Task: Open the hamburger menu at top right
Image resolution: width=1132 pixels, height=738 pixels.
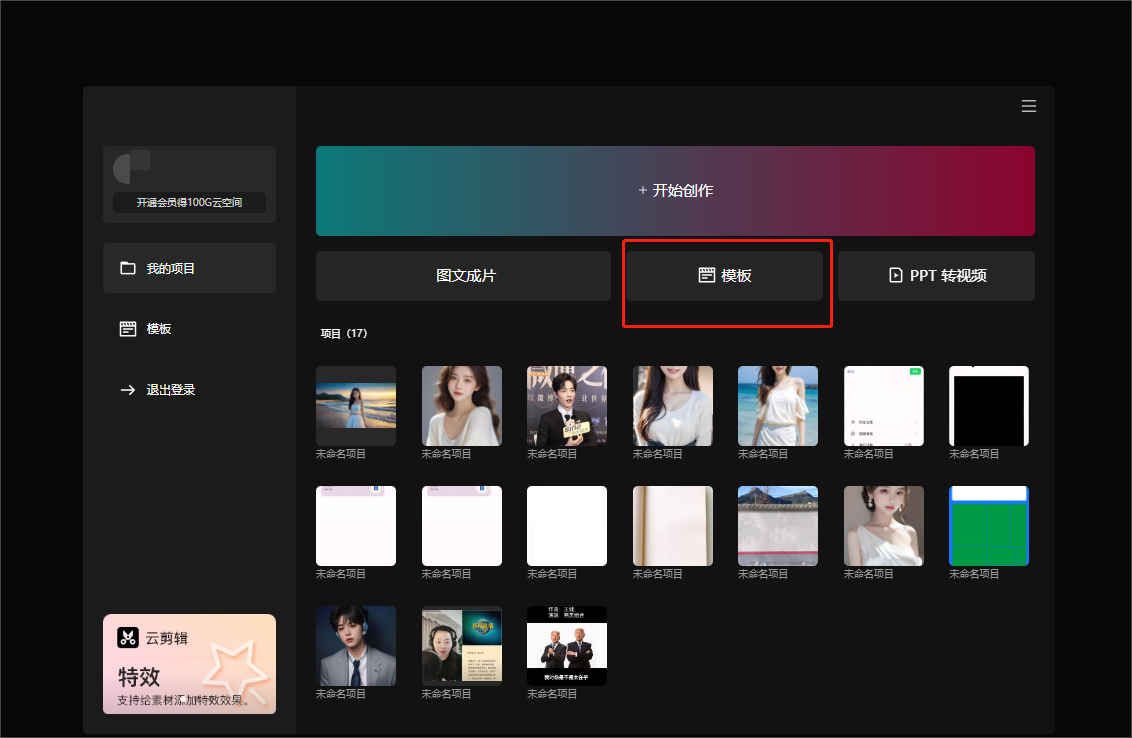Action: click(x=1029, y=106)
